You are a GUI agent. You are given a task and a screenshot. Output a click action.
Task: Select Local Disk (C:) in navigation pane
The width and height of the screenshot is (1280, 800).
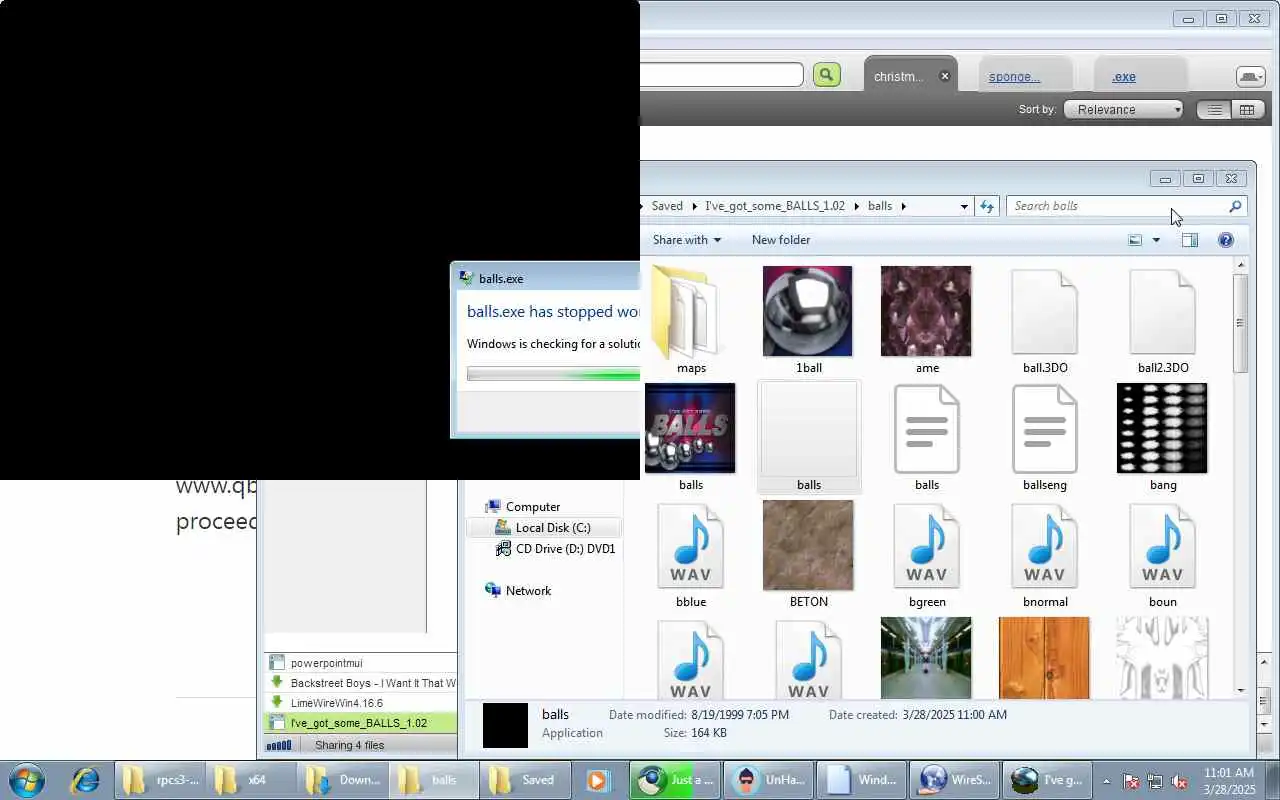[543, 528]
